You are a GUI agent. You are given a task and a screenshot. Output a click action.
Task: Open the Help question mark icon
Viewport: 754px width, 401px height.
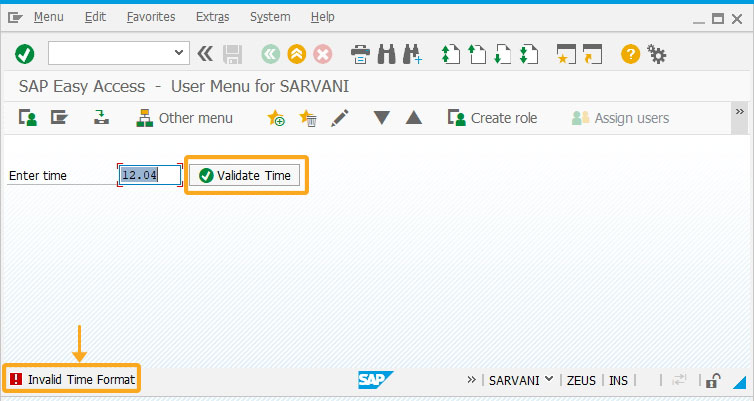(x=630, y=54)
